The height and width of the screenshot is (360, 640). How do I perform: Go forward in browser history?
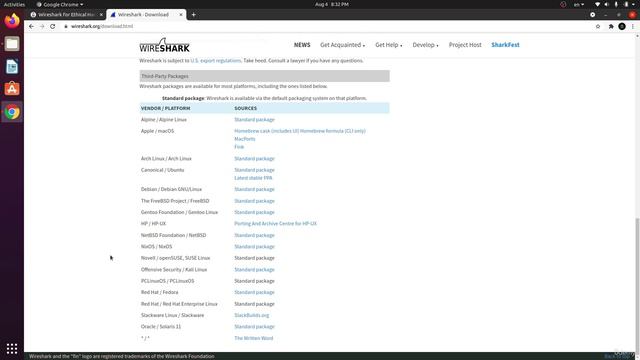click(x=42, y=26)
